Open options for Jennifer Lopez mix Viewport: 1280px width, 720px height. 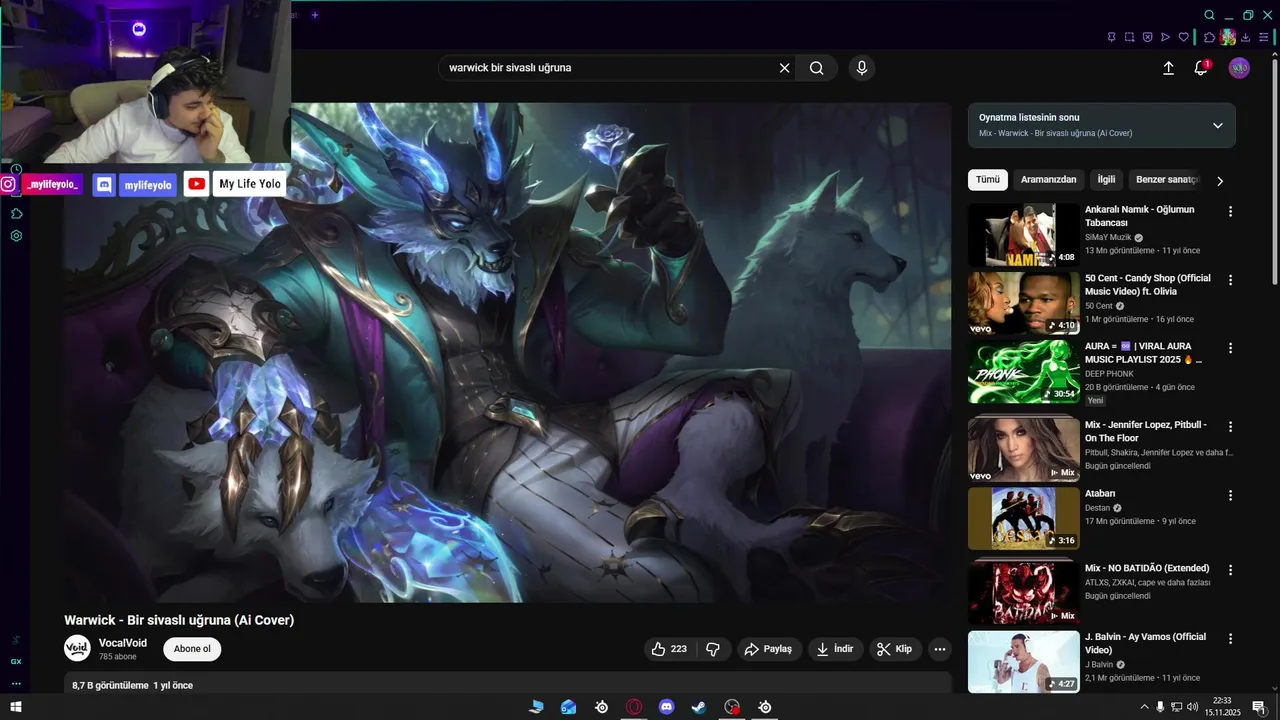tap(1231, 427)
